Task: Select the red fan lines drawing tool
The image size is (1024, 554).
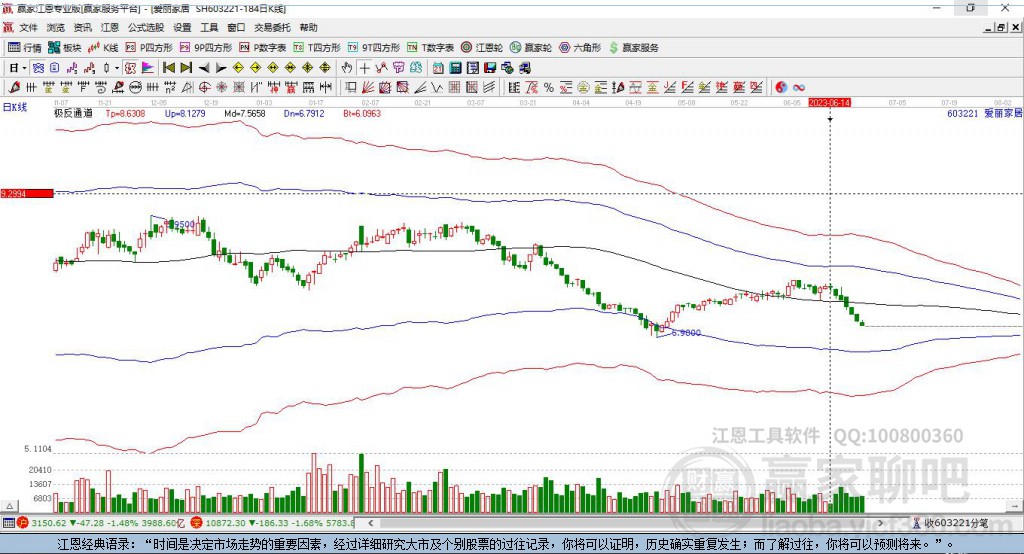Action: tap(368, 88)
